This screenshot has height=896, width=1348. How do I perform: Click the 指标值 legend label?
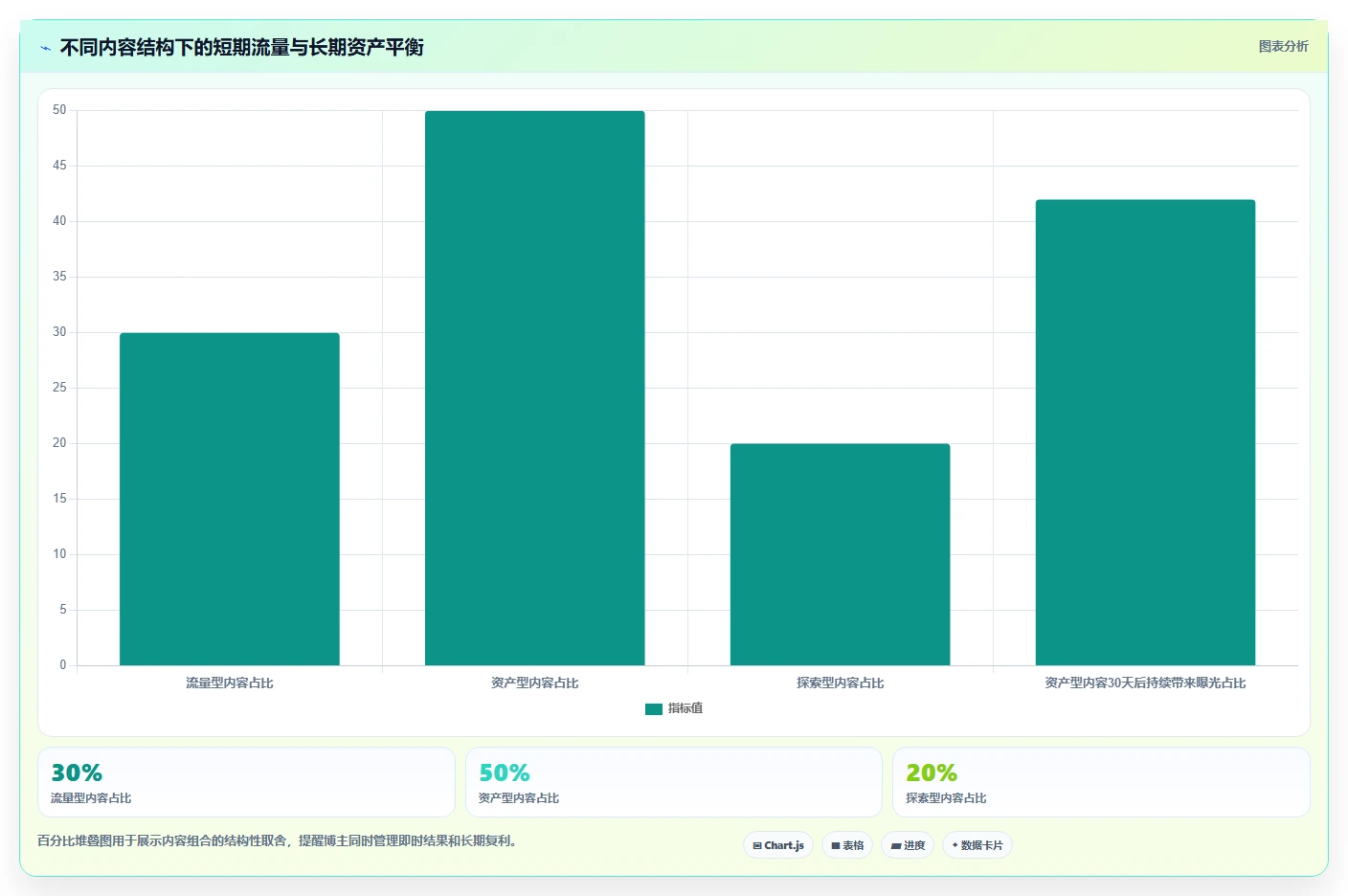click(685, 708)
